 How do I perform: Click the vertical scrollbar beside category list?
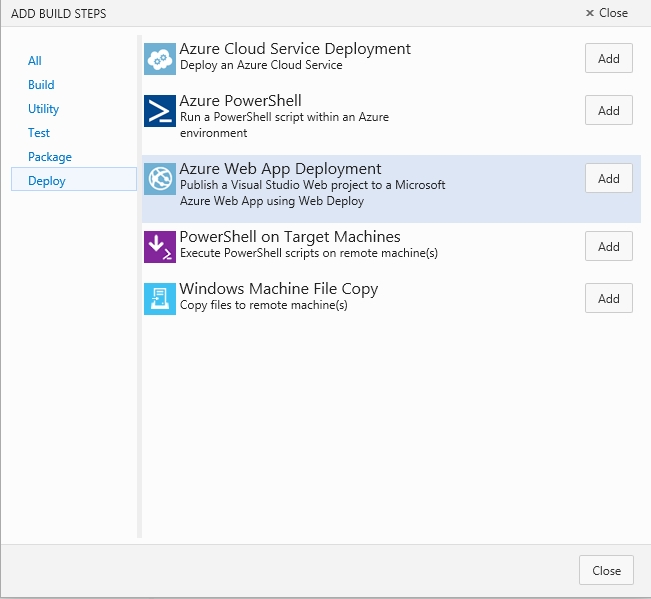coord(140,286)
